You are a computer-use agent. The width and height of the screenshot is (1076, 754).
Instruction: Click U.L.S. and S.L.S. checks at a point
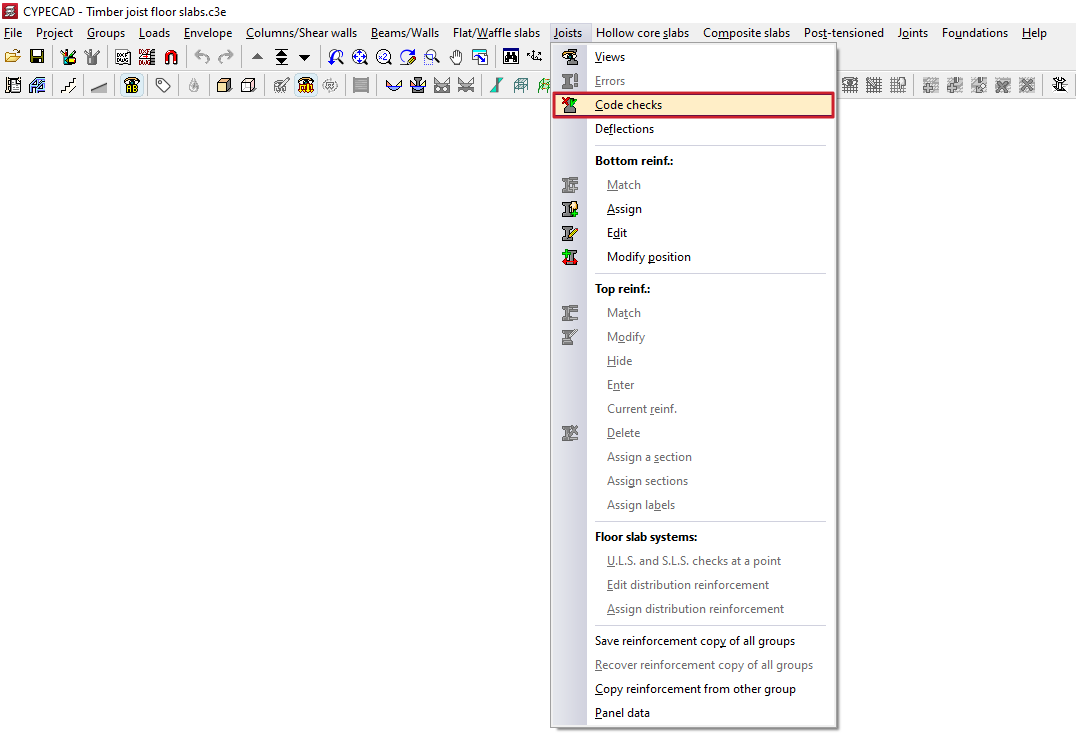(694, 561)
